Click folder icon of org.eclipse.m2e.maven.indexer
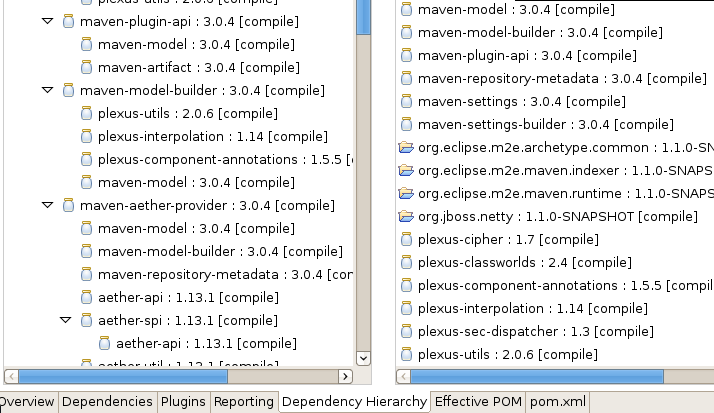Screen dimensions: 714x413 click(x=406, y=170)
